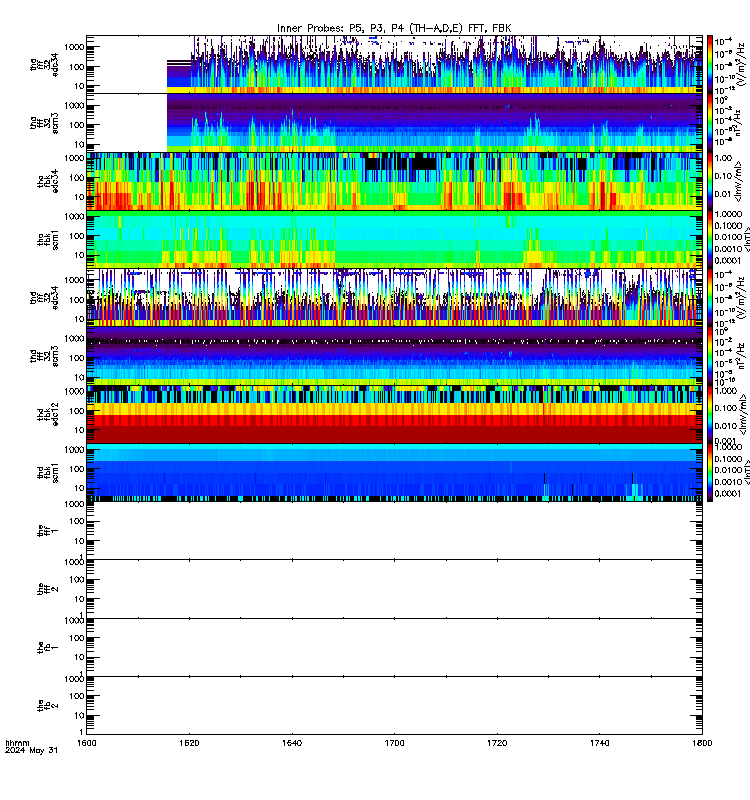Select the "the fff 1" panel label
The image size is (750, 800).
pos(48,531)
